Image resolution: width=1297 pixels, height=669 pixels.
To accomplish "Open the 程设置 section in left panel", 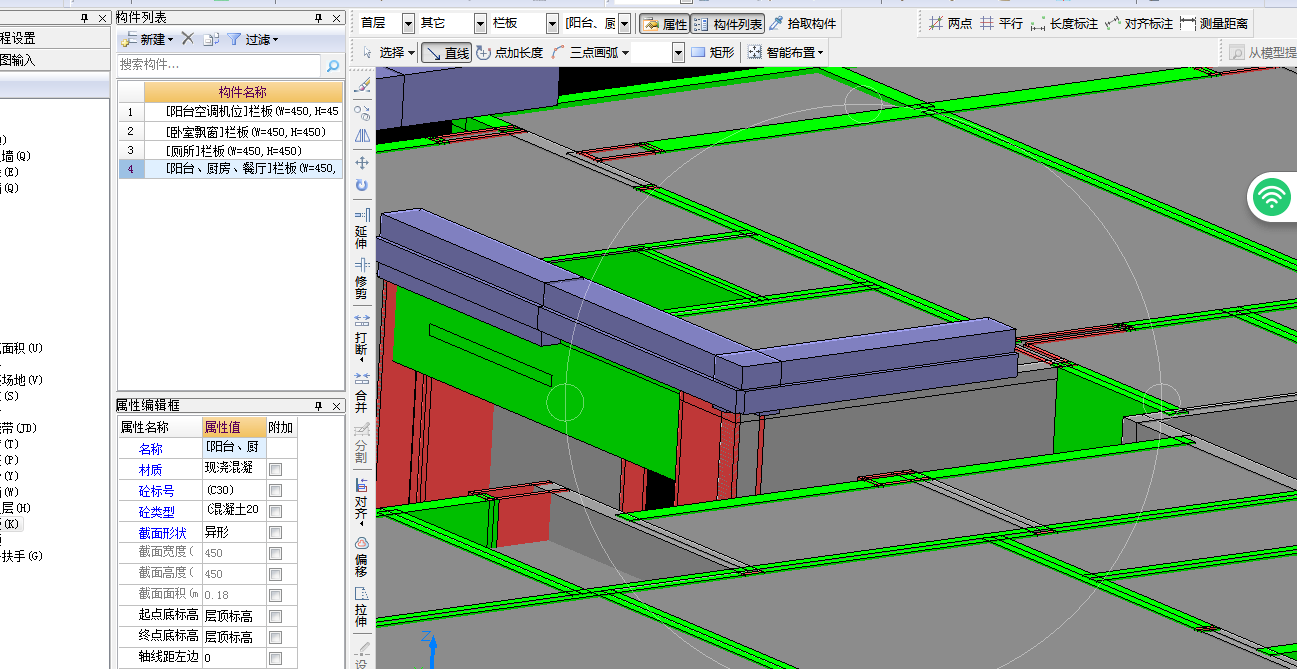I will point(54,38).
